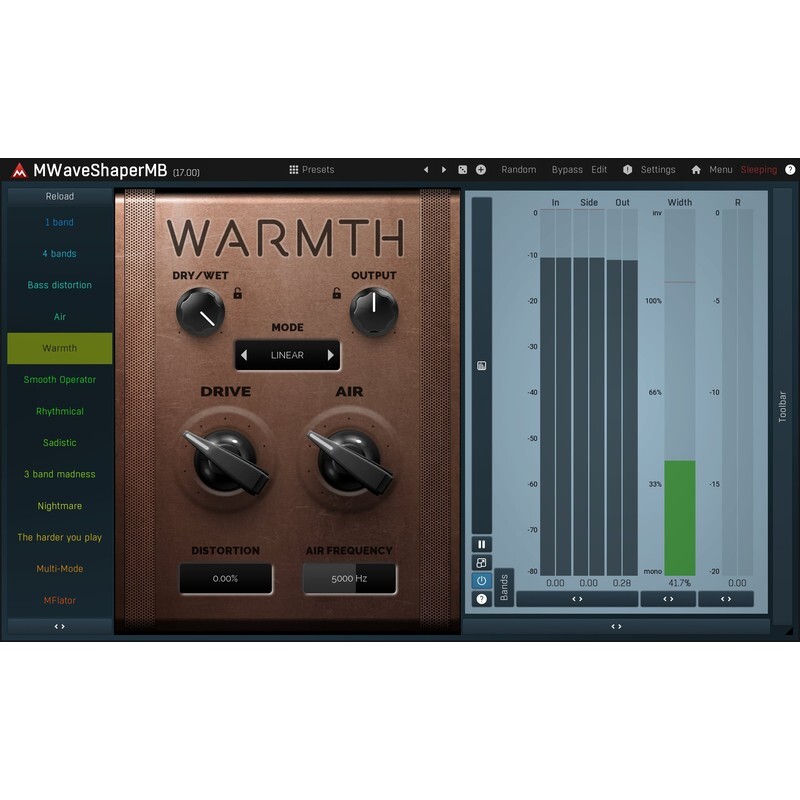Select The harder you play preset
800x800 pixels.
[60, 537]
